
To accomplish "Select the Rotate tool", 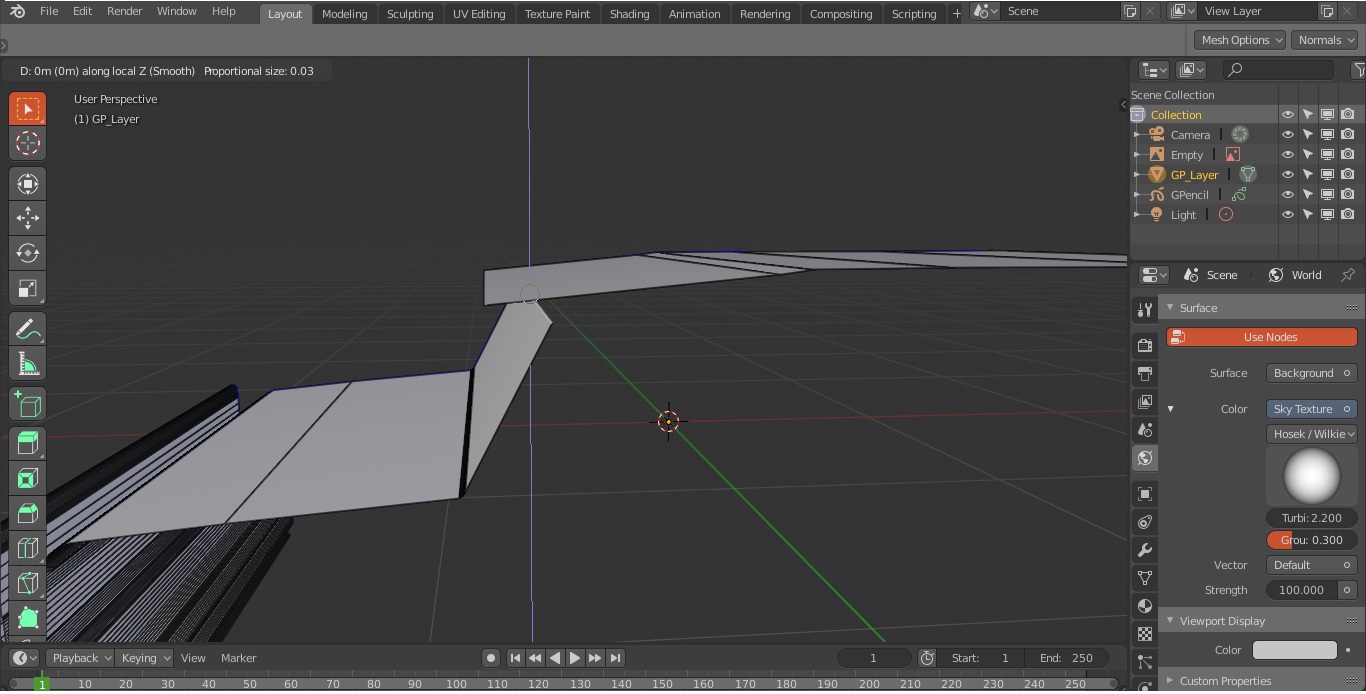I will tap(28, 253).
